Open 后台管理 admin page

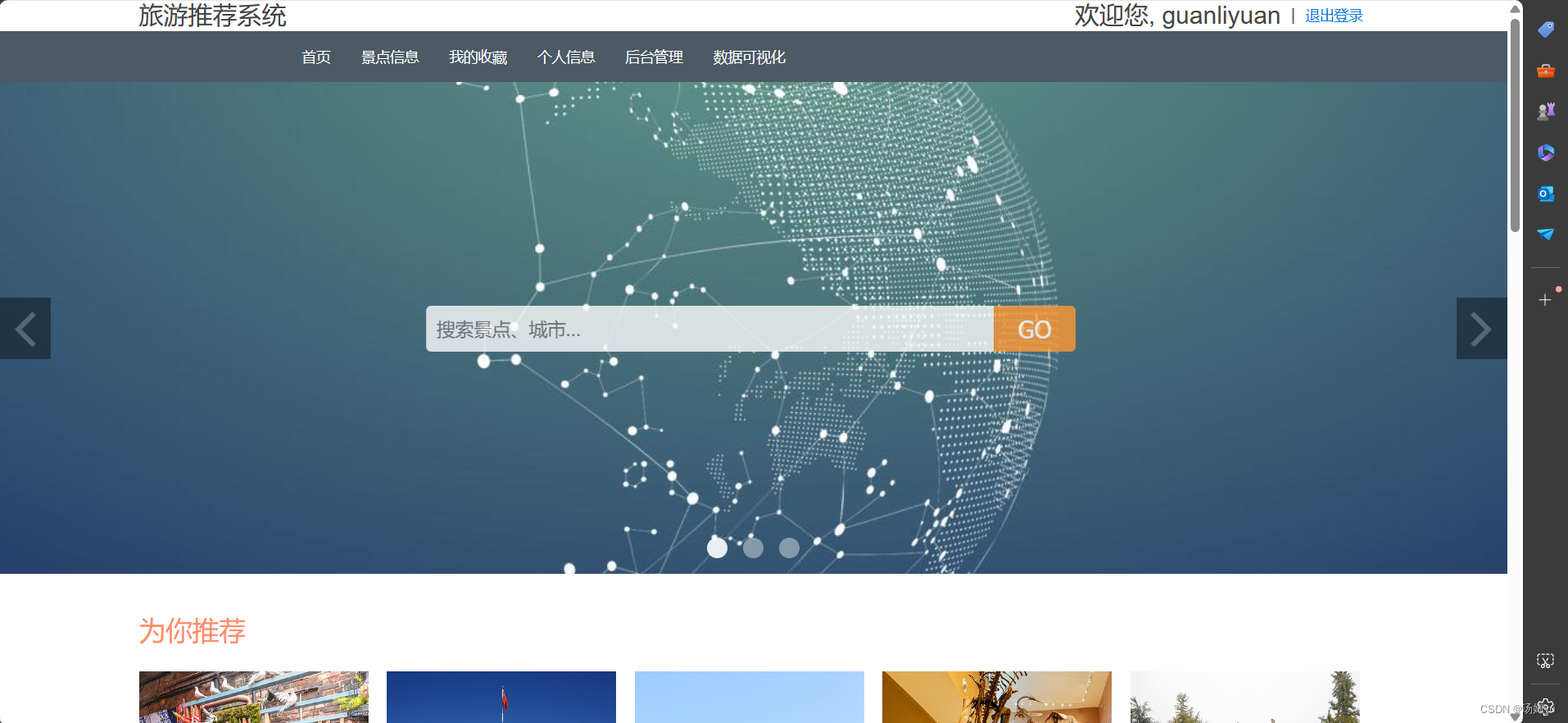[x=654, y=57]
